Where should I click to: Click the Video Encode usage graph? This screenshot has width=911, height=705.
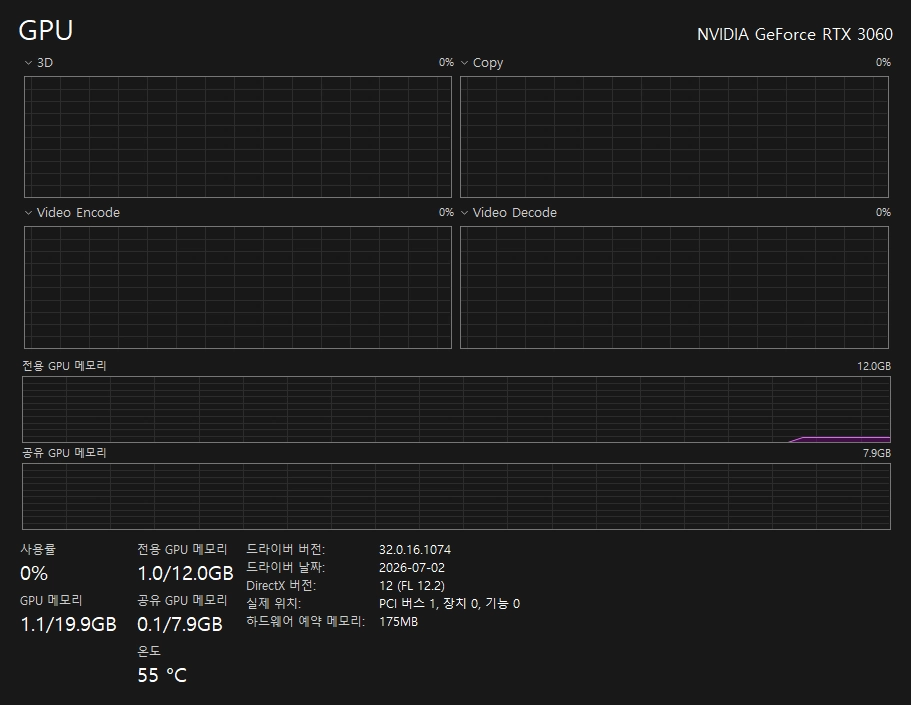pyautogui.click(x=238, y=288)
